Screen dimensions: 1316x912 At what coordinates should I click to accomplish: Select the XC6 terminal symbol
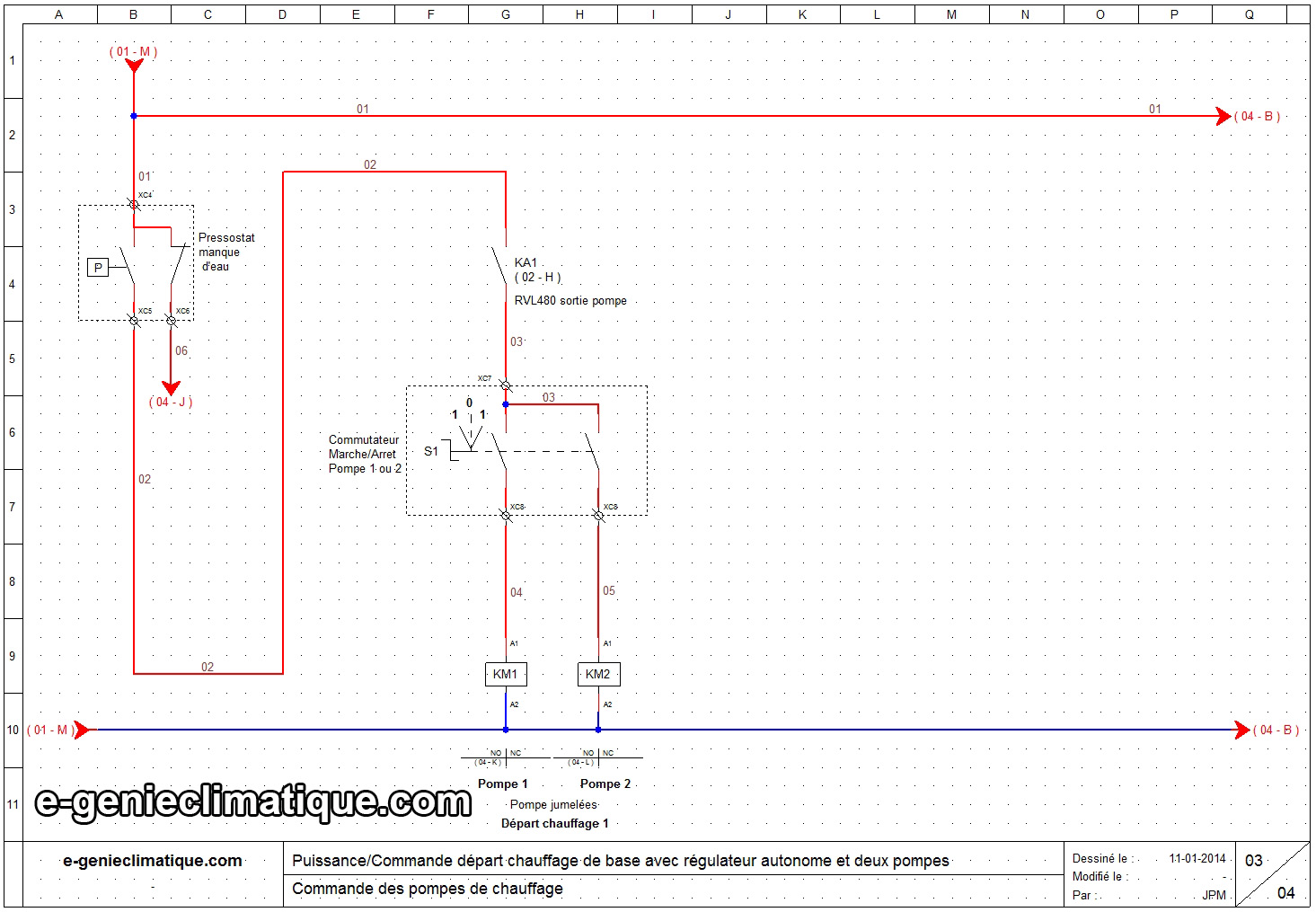[172, 320]
